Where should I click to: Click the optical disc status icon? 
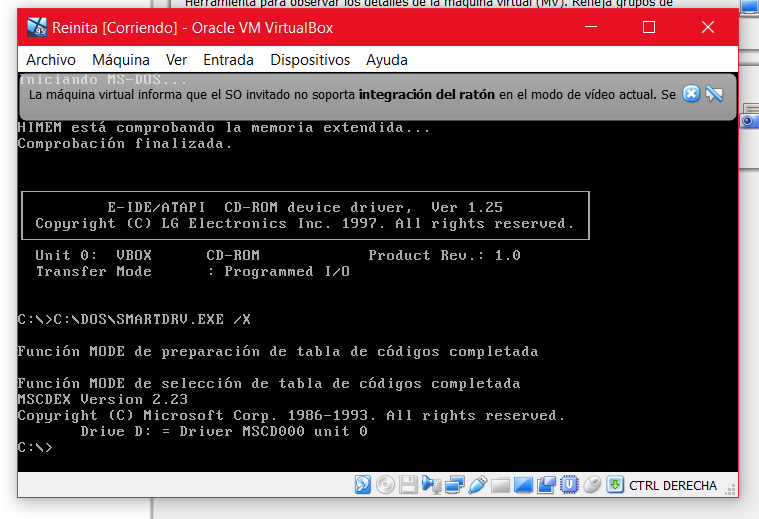pos(385,485)
